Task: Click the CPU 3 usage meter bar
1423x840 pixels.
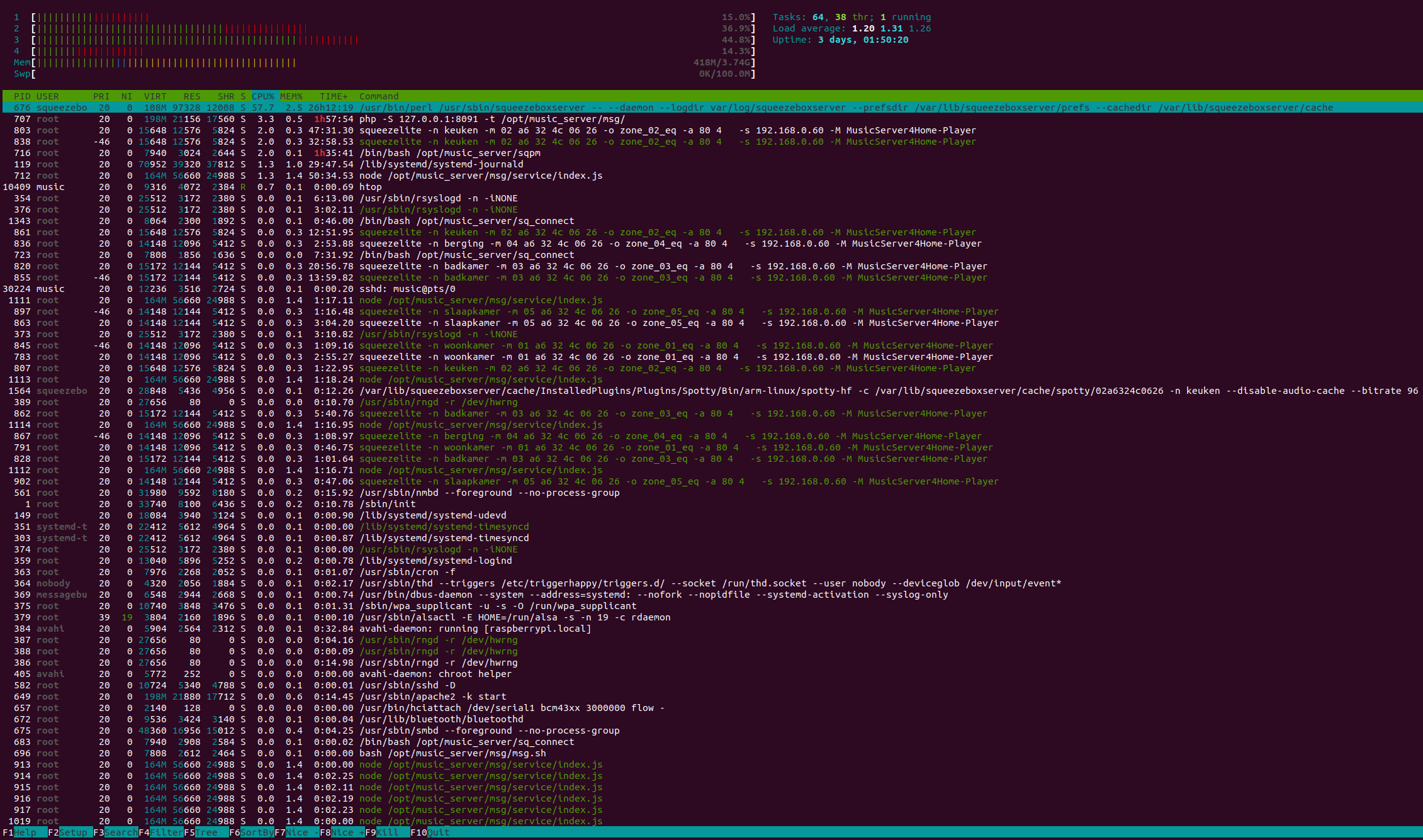Action: (195, 40)
